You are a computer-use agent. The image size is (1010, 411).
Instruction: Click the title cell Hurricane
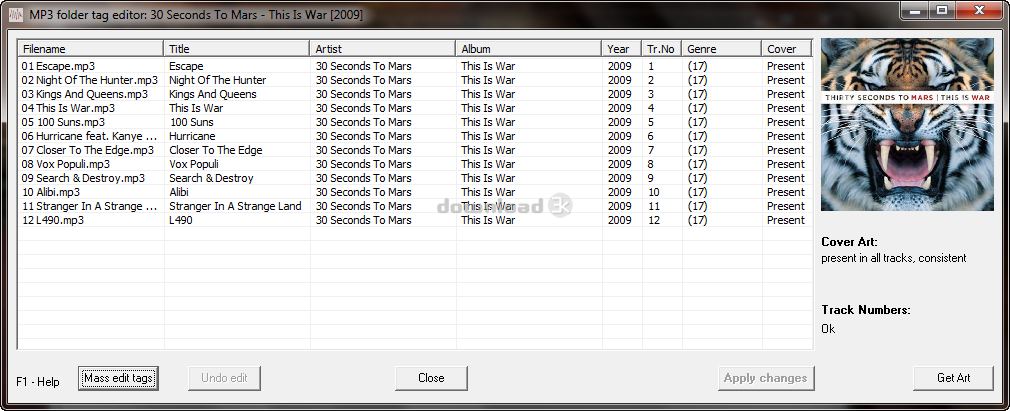click(192, 137)
